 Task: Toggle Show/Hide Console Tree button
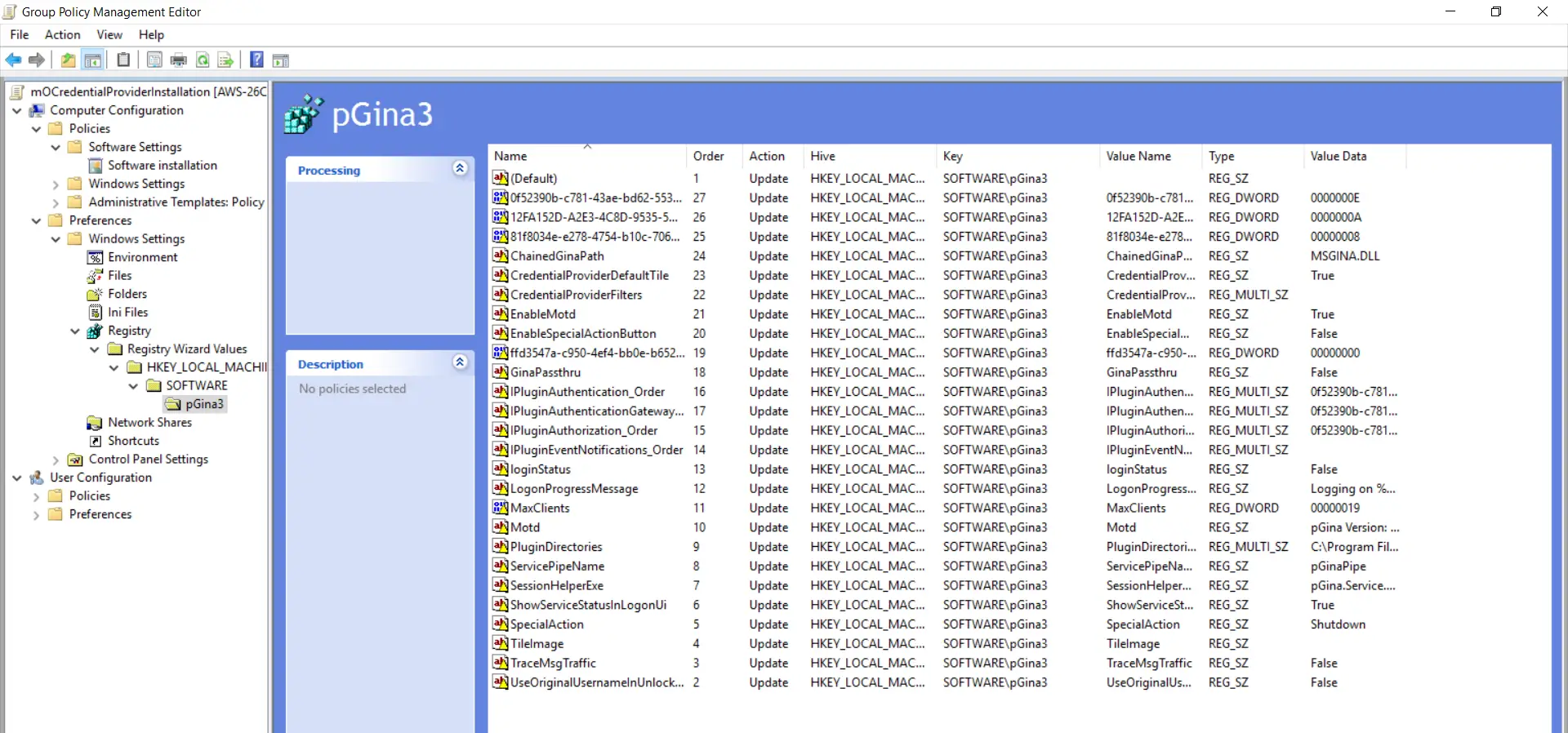click(93, 60)
